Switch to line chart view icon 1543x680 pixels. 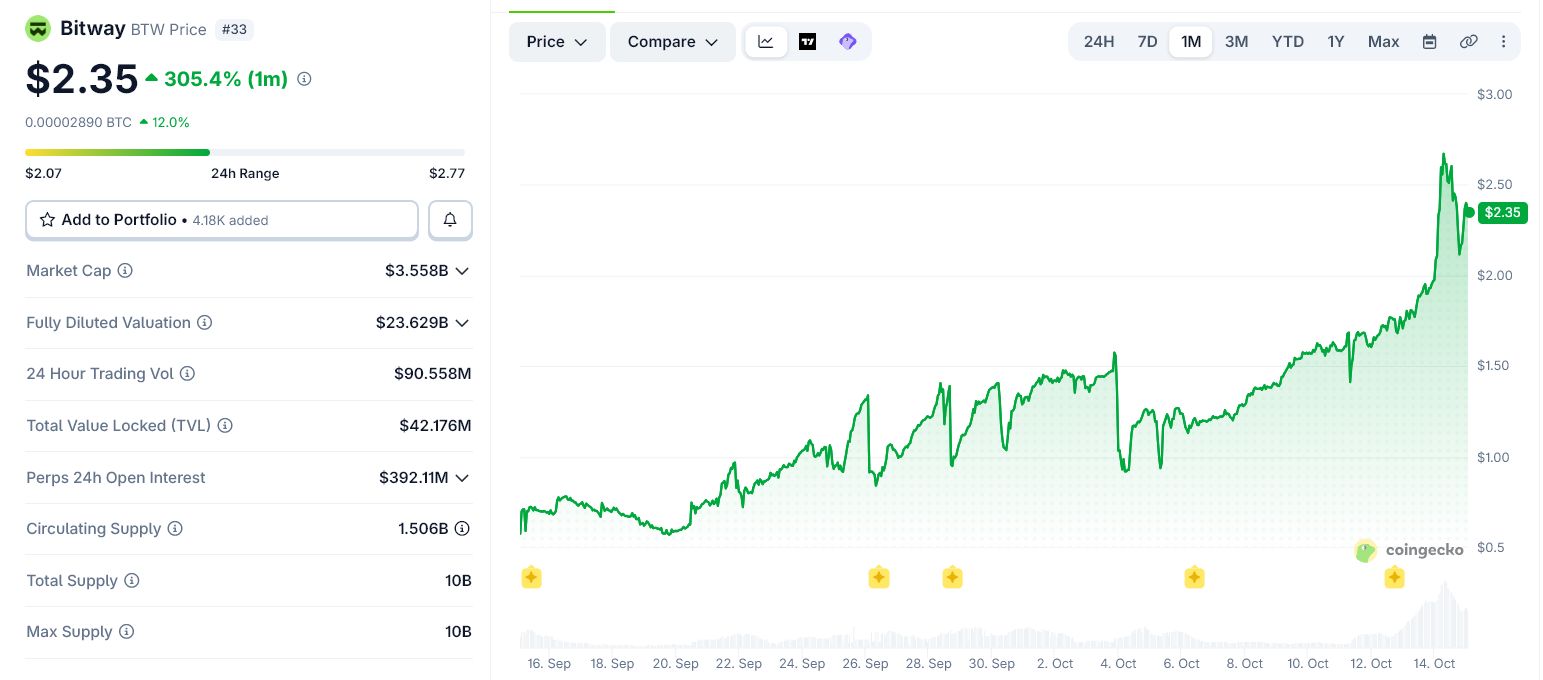point(766,42)
